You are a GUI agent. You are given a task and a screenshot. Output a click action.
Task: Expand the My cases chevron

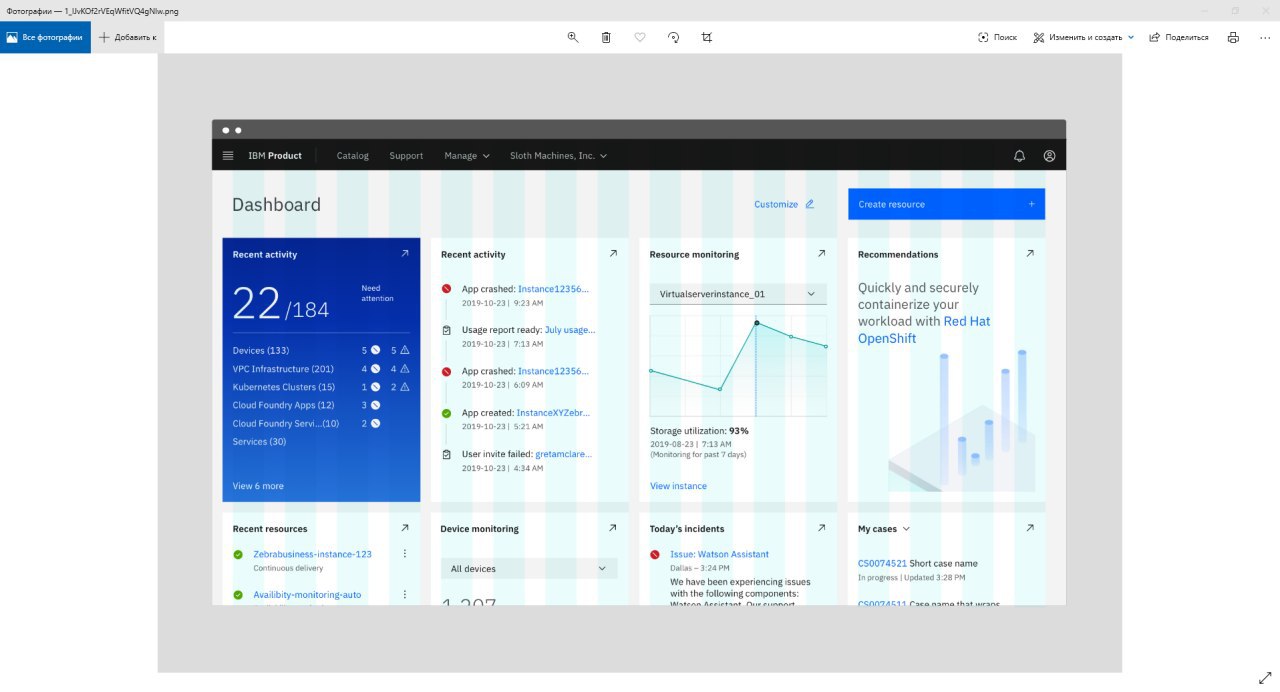907,528
